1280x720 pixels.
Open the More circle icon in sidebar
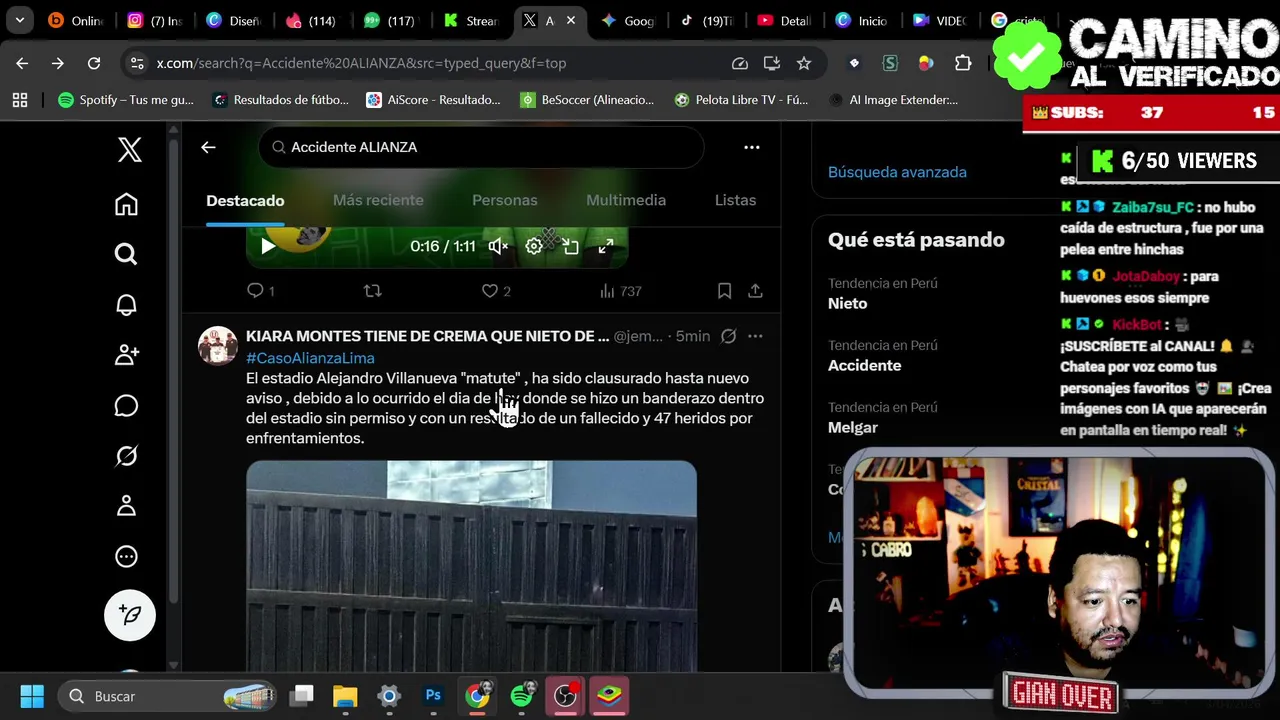tap(126, 556)
